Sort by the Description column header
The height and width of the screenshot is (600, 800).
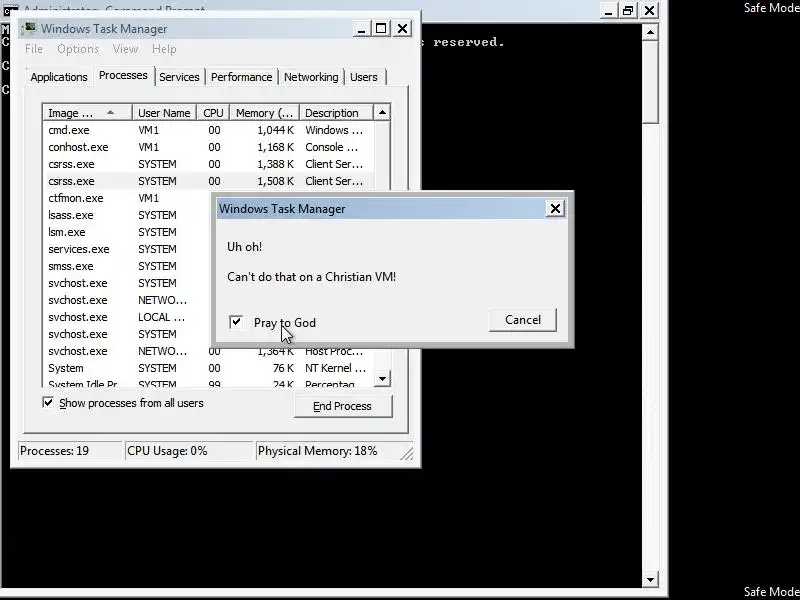click(336, 113)
